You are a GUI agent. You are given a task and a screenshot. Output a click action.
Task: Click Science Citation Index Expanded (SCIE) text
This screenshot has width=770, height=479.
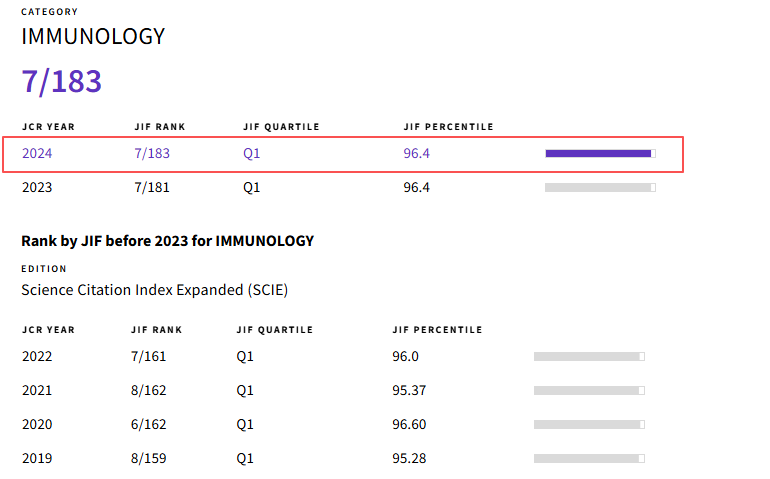click(155, 290)
